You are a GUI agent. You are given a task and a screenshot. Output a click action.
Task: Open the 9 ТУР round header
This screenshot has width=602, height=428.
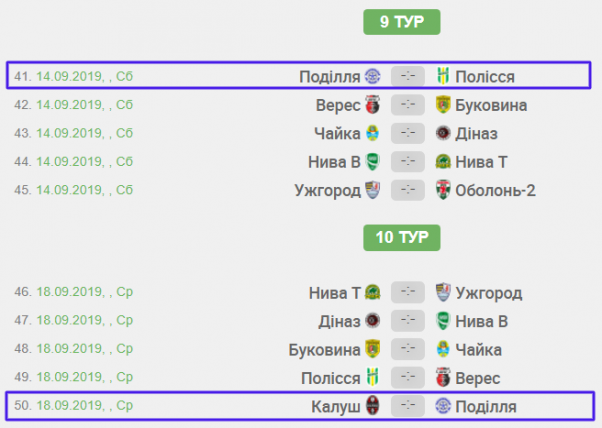(401, 22)
